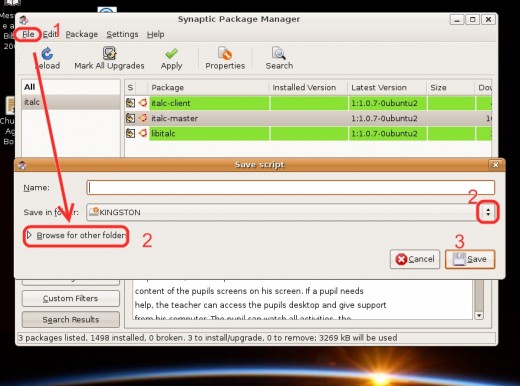Open the Save in folder KINGSTON dropdown

[291, 212]
